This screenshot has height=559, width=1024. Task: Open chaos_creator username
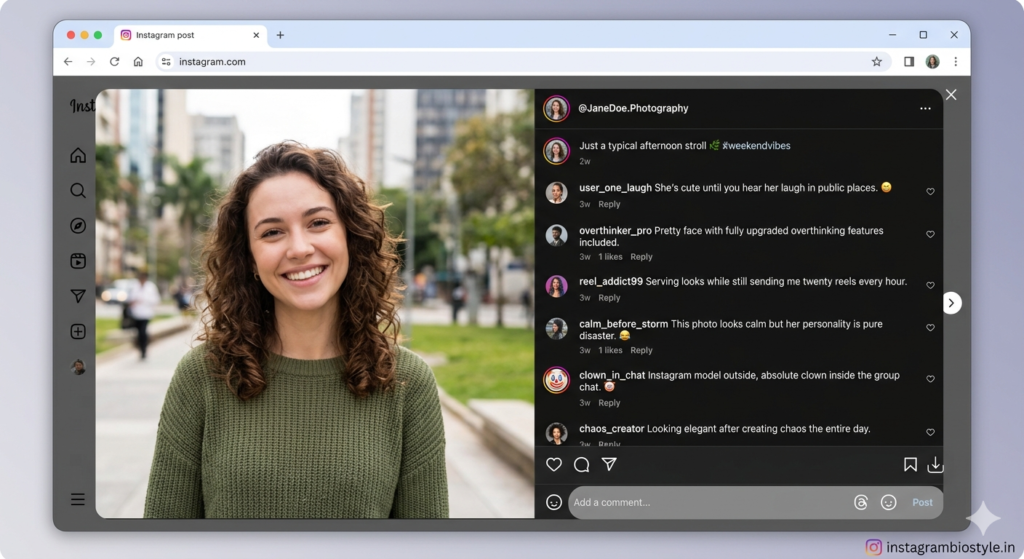click(x=611, y=429)
